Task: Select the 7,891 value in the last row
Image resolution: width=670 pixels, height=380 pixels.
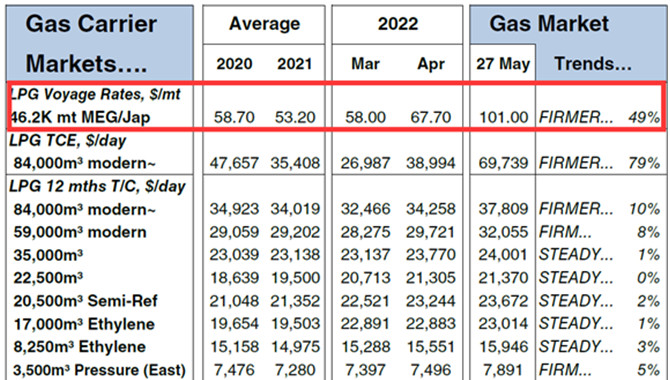Action: click(503, 370)
